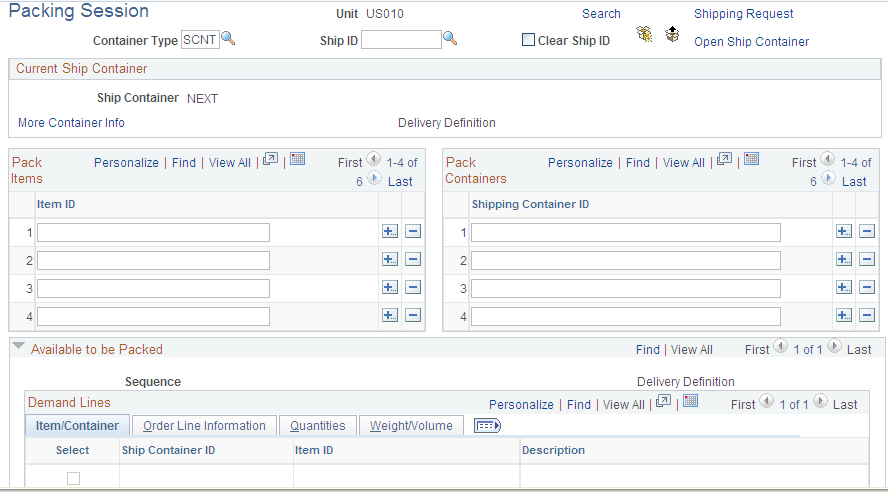Click Item ID field in row 1
This screenshot has width=888, height=492.
point(153,232)
